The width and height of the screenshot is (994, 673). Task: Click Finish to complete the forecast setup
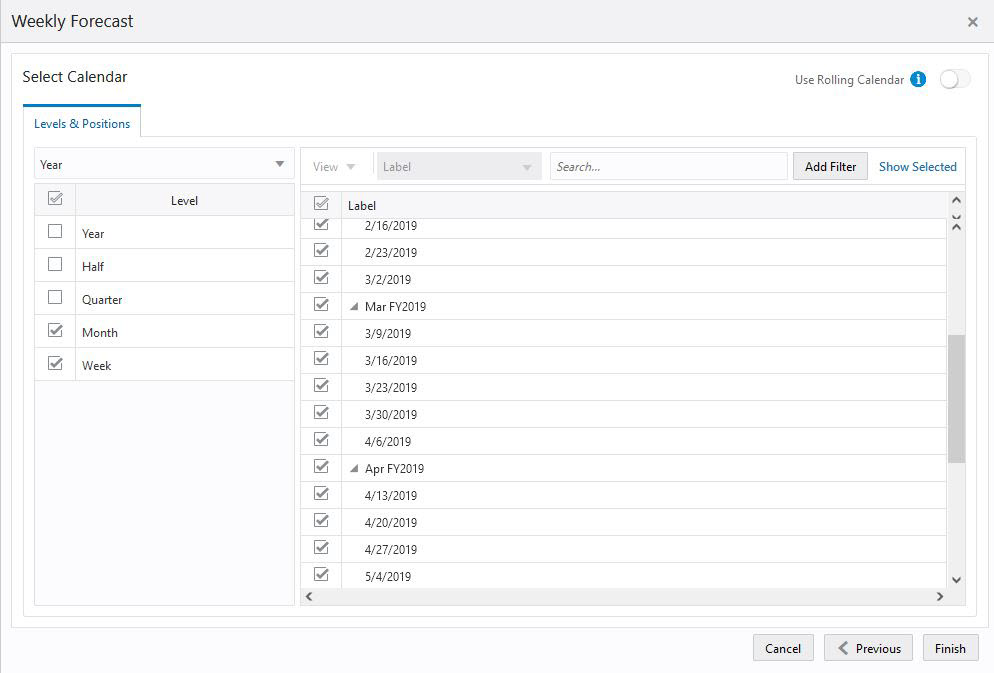949,648
